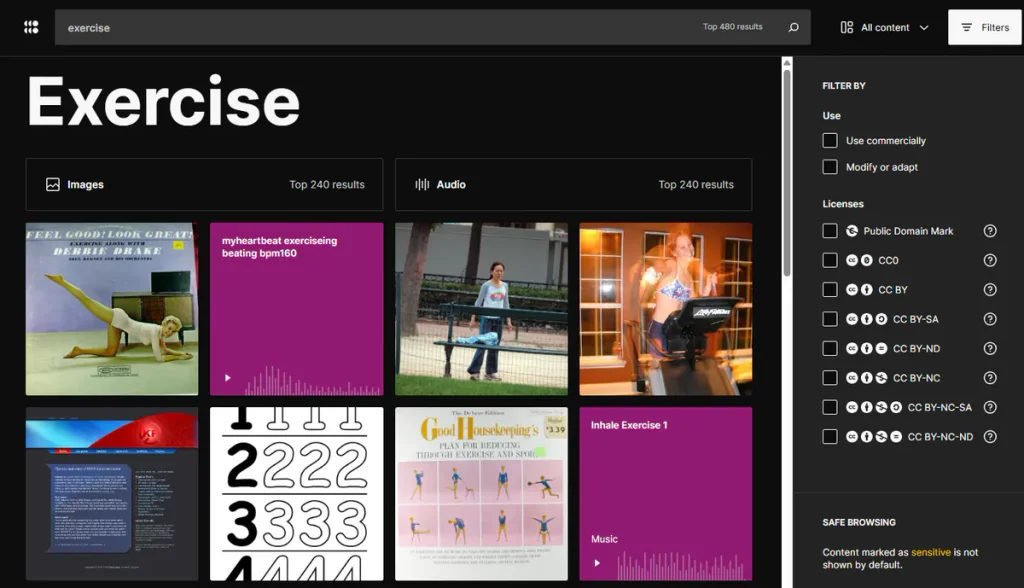Click the Audio waveform icon
Screen dimensions: 1024x588
point(422,185)
